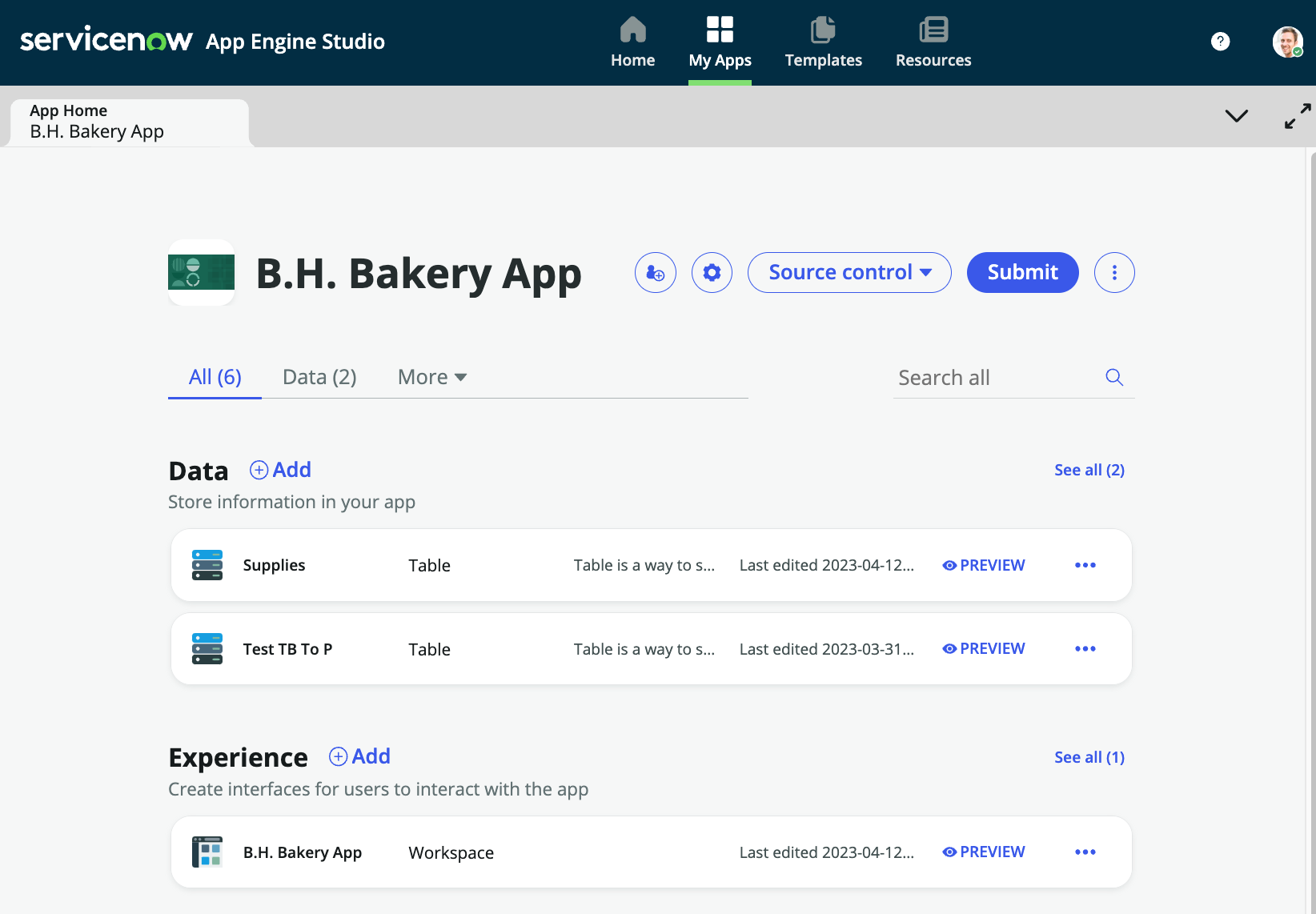Click the B.H. Bakery App logo image

[201, 272]
